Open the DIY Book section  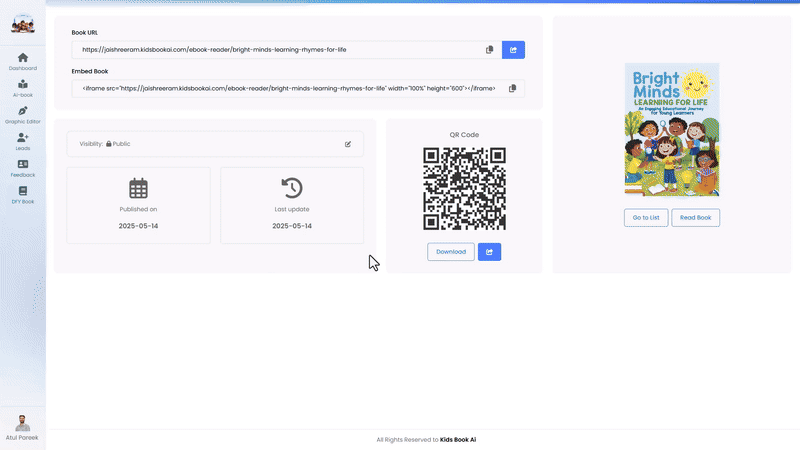coord(22,195)
